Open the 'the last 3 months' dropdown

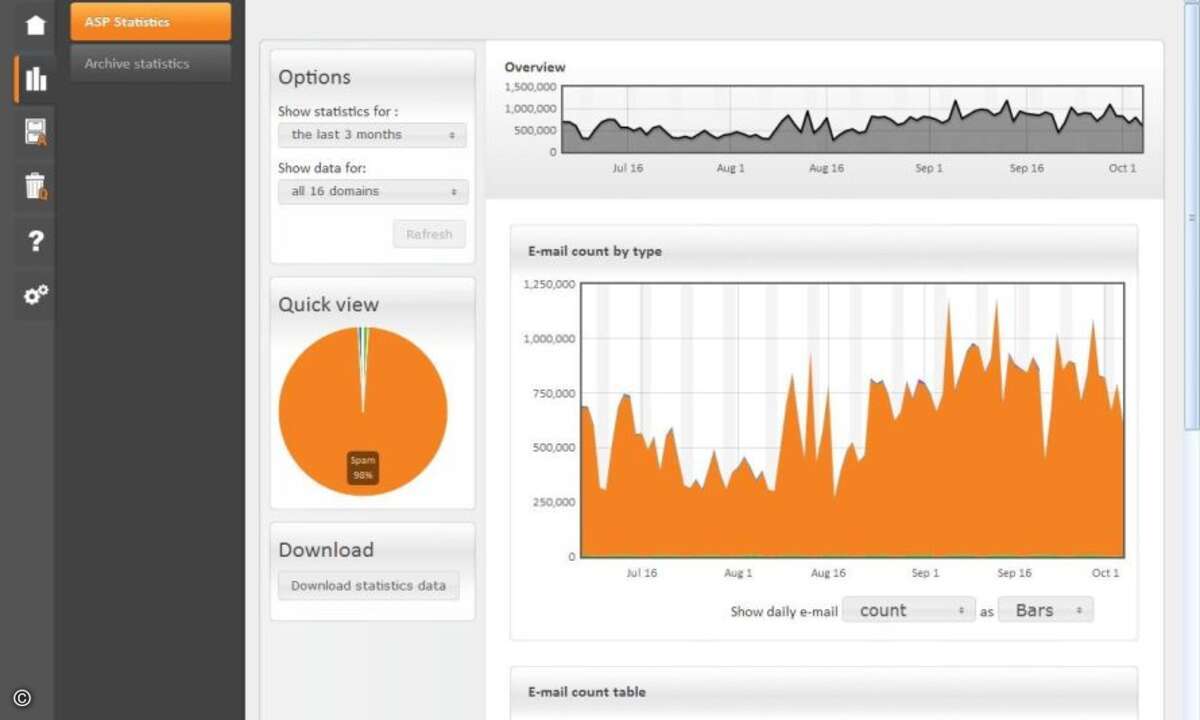[x=372, y=135]
